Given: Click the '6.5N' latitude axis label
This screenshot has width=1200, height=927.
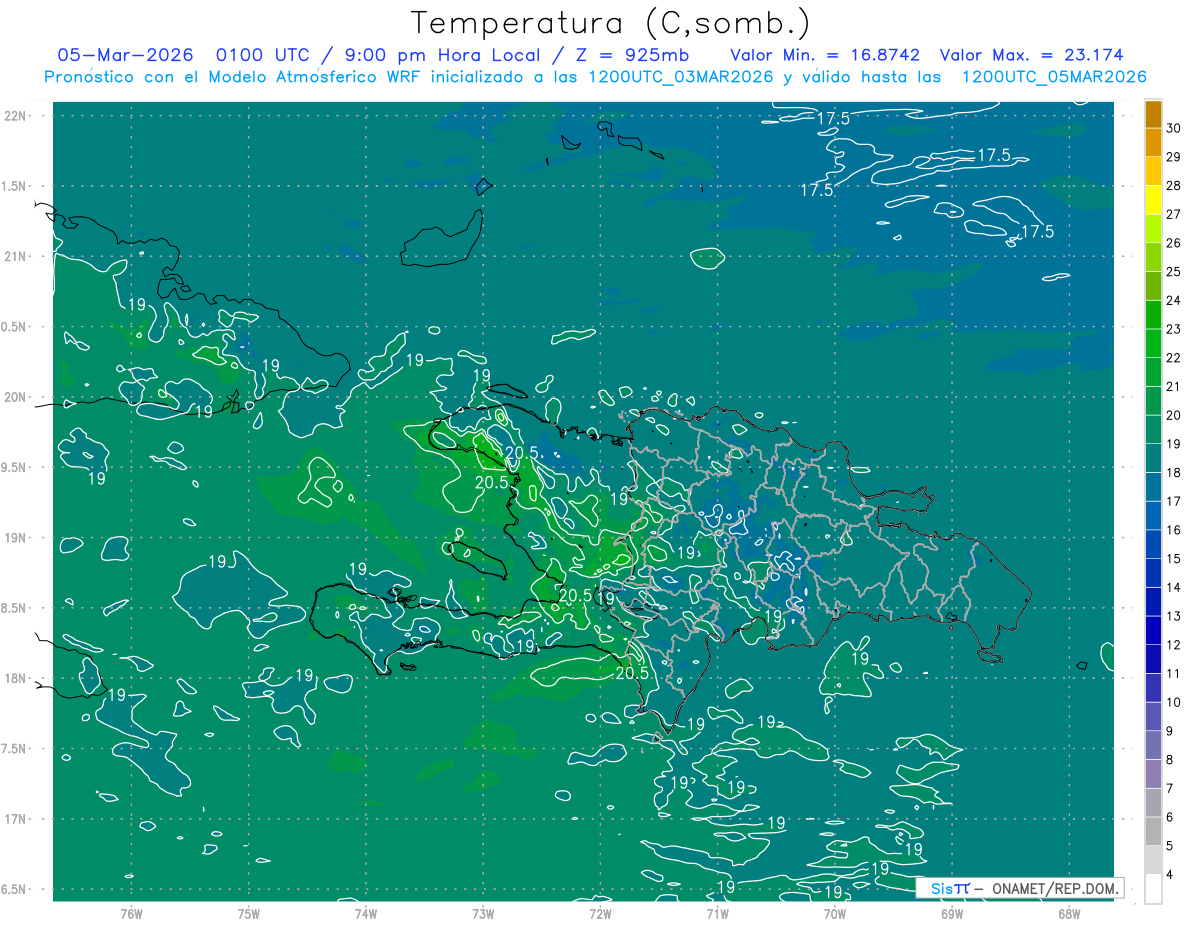Looking at the screenshot, I should point(16,889).
